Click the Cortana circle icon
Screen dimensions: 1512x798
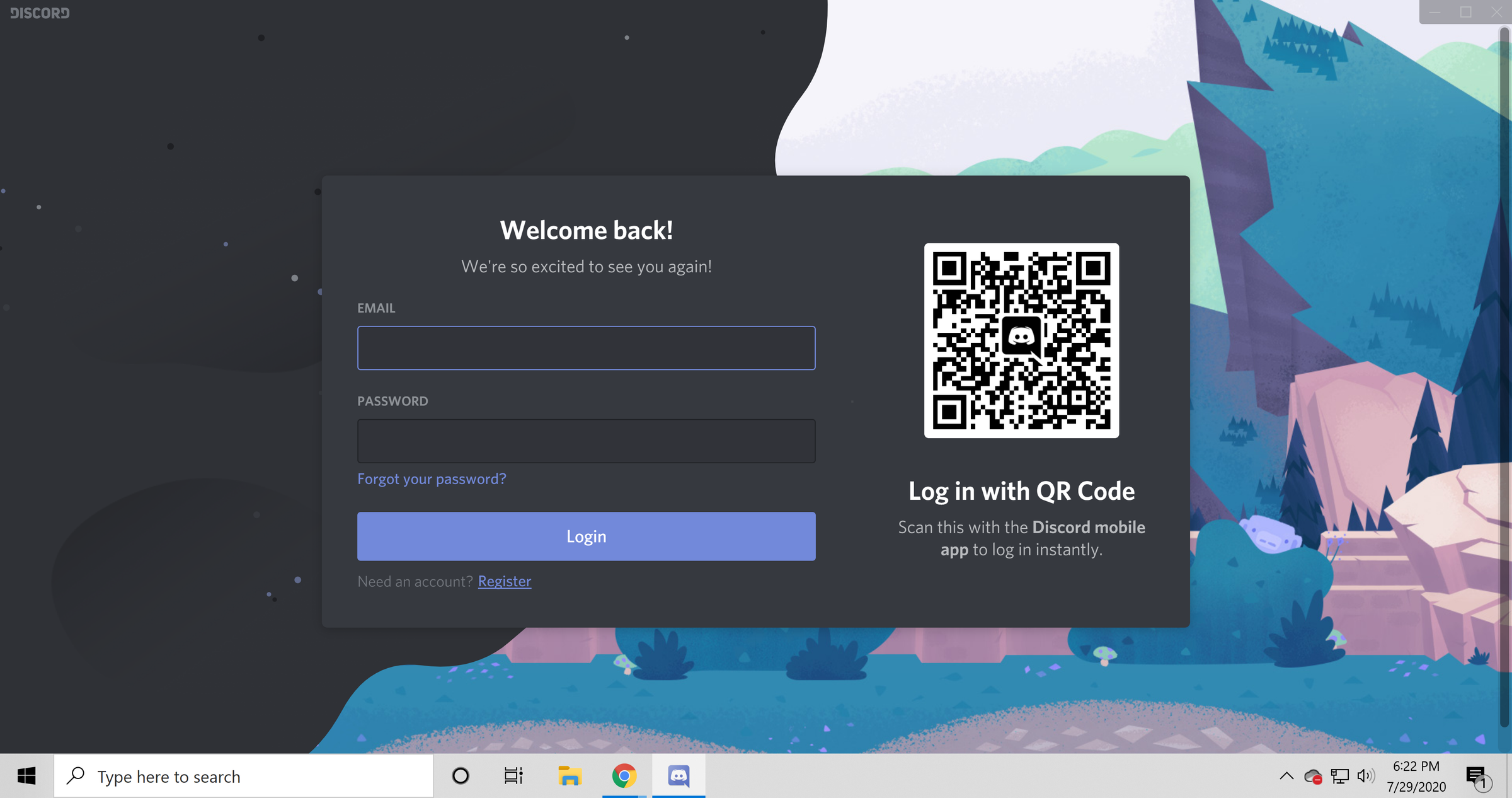pos(461,776)
